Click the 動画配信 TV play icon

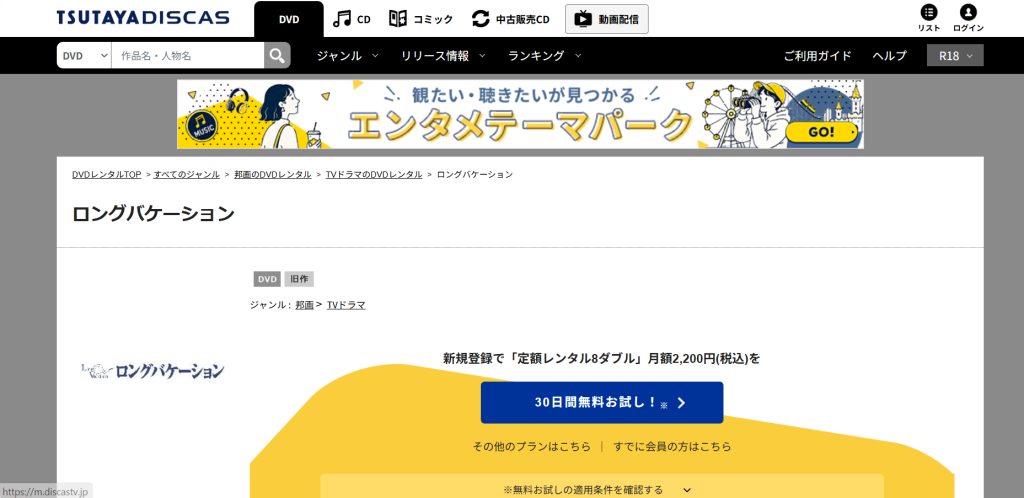583,19
